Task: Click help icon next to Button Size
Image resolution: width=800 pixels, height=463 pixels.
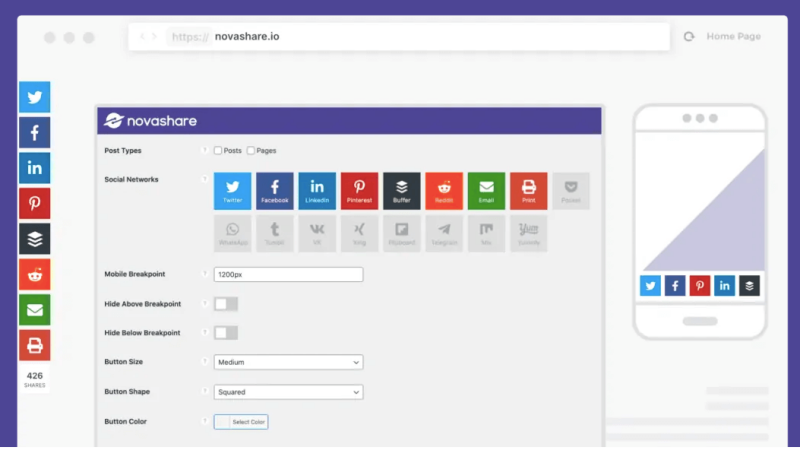Action: pyautogui.click(x=205, y=362)
